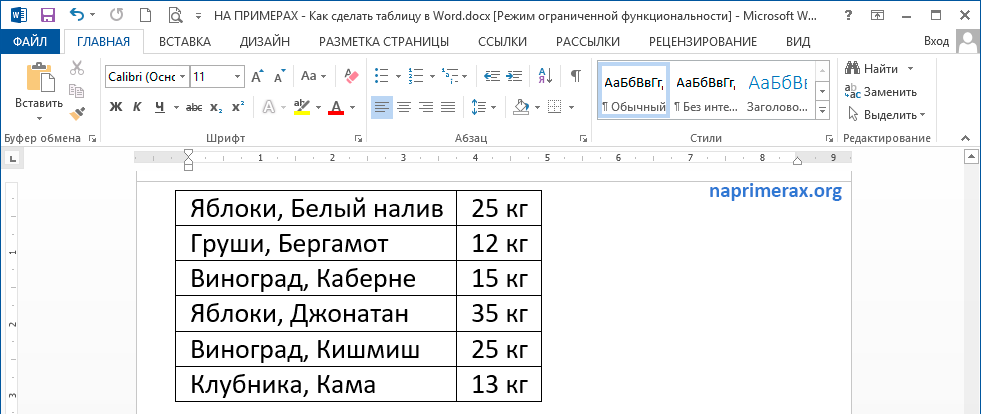Apply numbered list
This screenshot has width=981, height=414.
(x=415, y=76)
